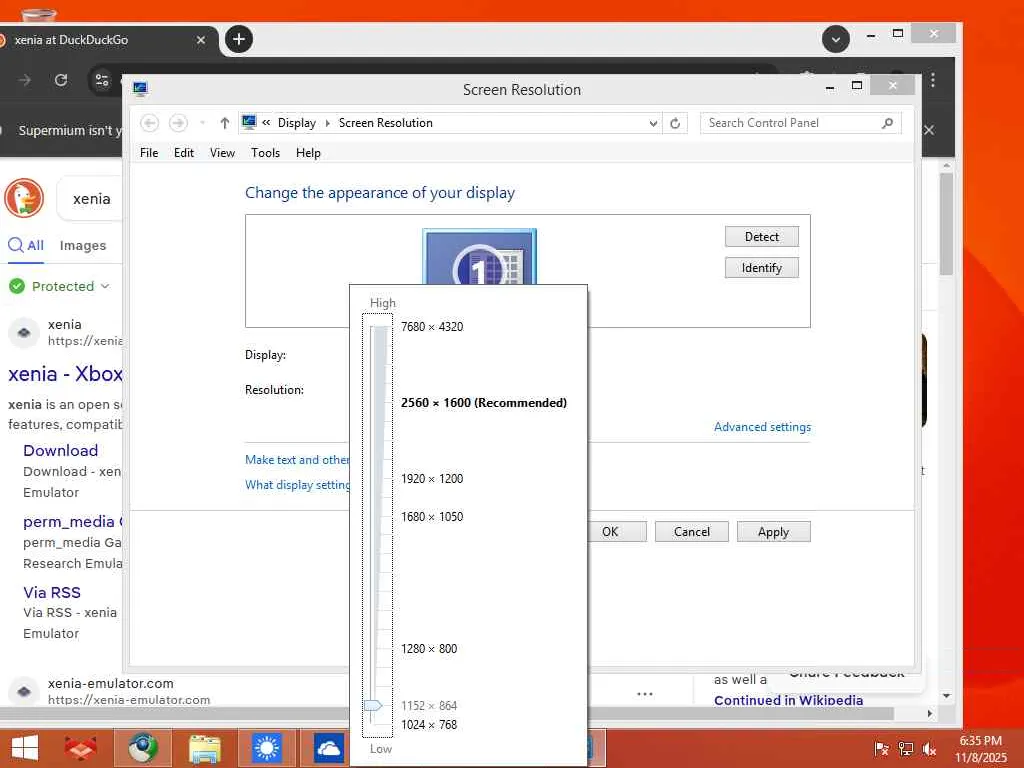
Task: Open Continued in Wikipedia link
Action: (x=788, y=700)
